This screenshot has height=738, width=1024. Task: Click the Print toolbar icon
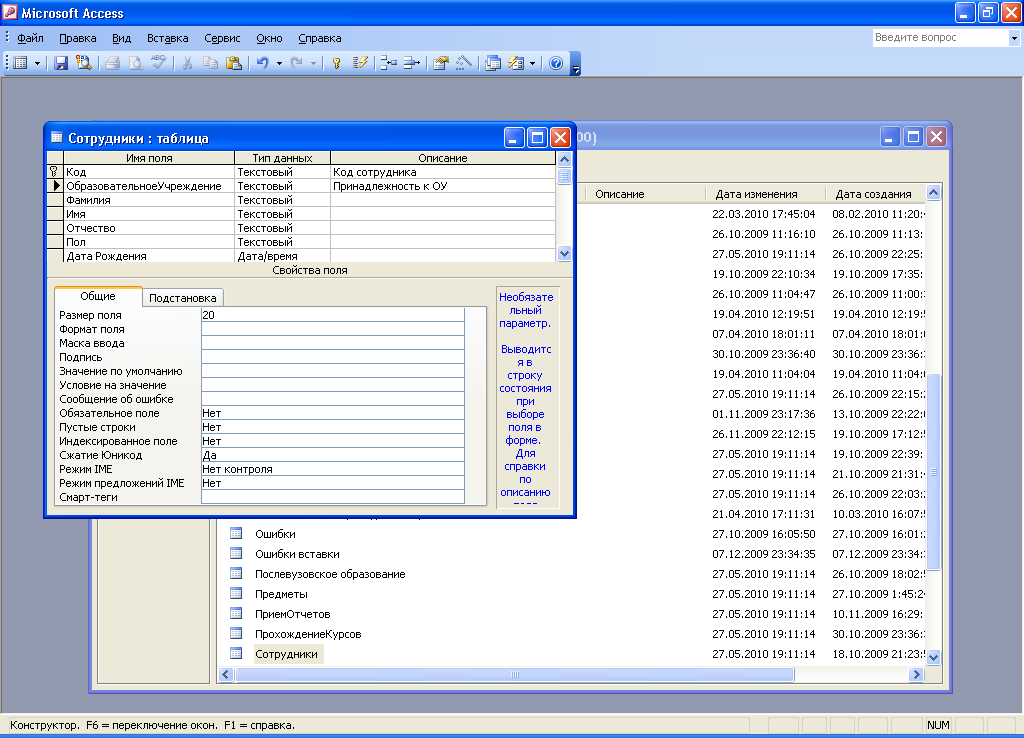point(112,63)
